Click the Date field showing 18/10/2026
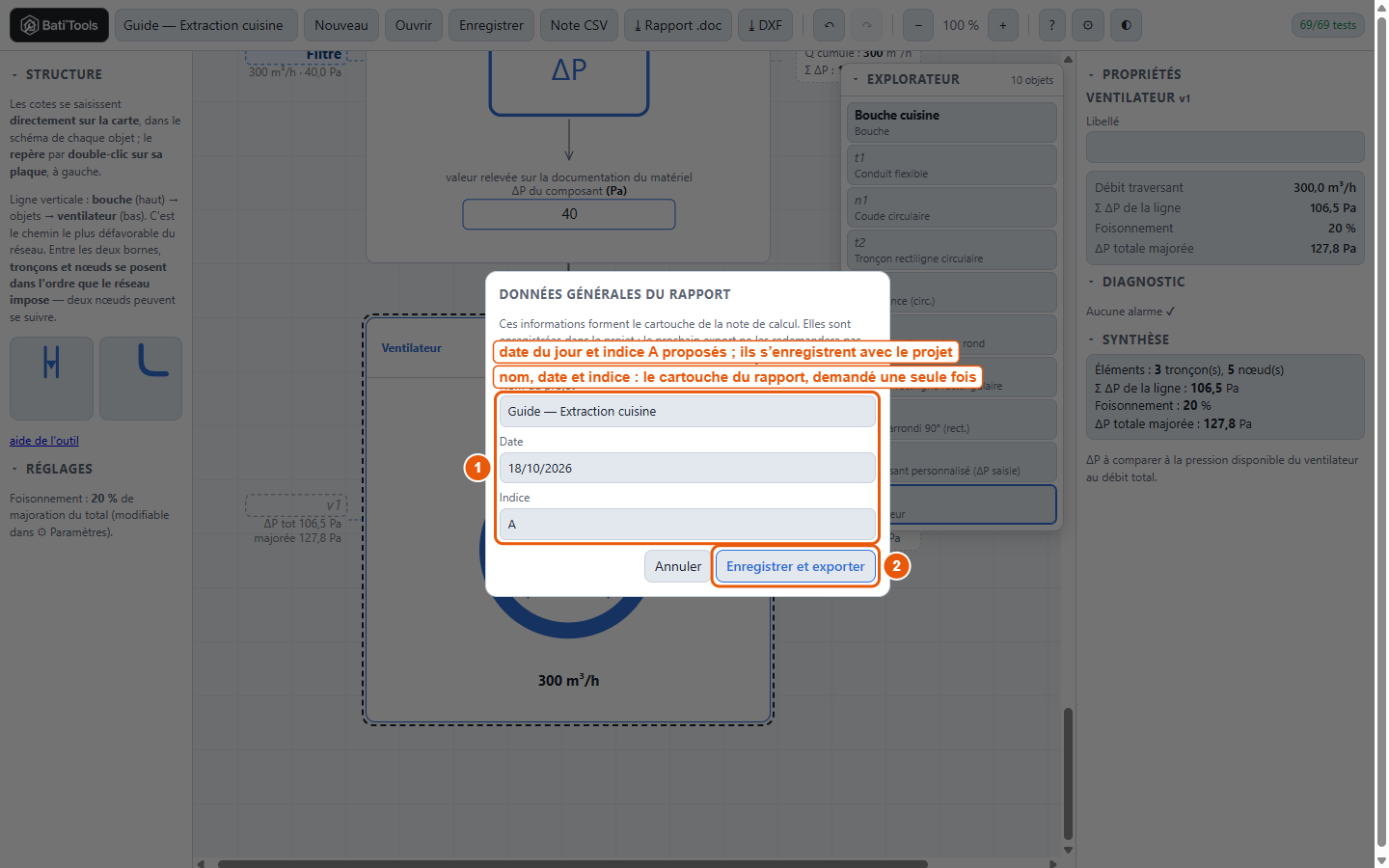 pyautogui.click(x=688, y=468)
